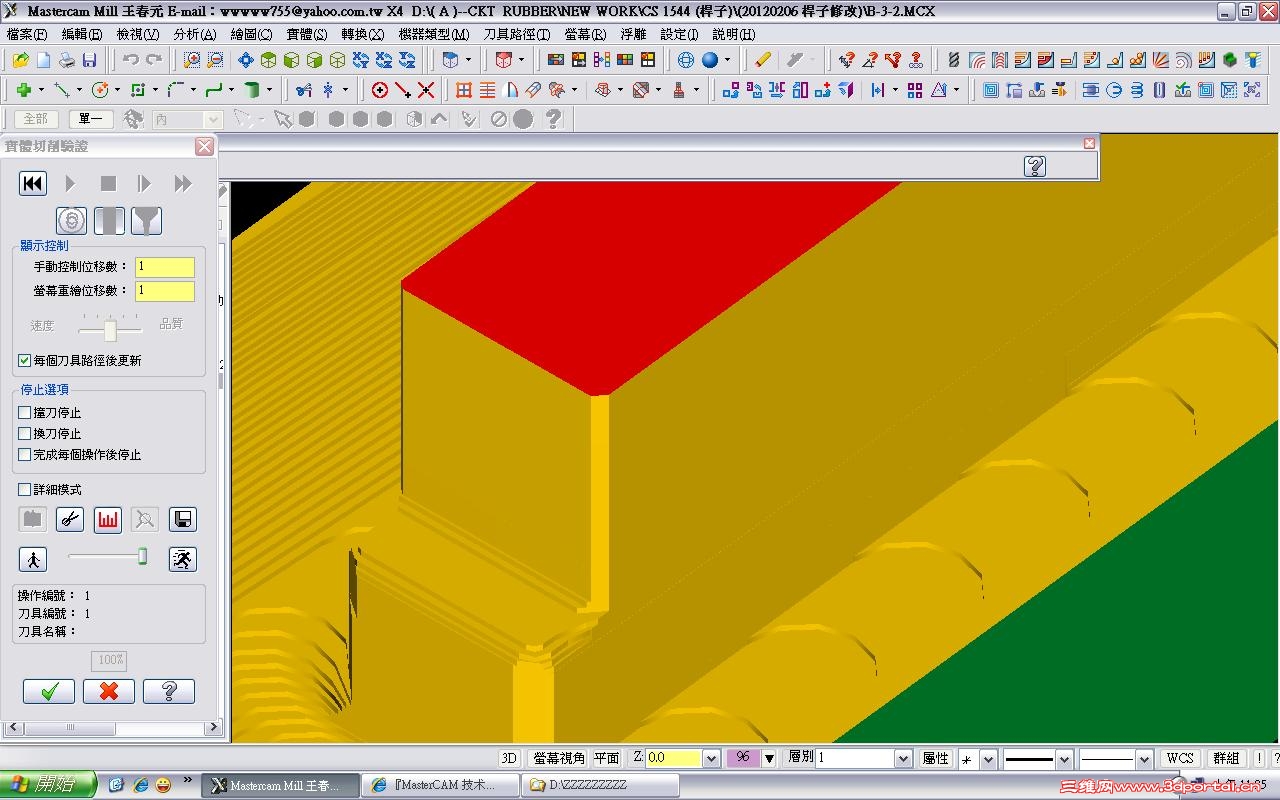
Task: Fast forward the verify simulation
Action: pyautogui.click(x=182, y=183)
